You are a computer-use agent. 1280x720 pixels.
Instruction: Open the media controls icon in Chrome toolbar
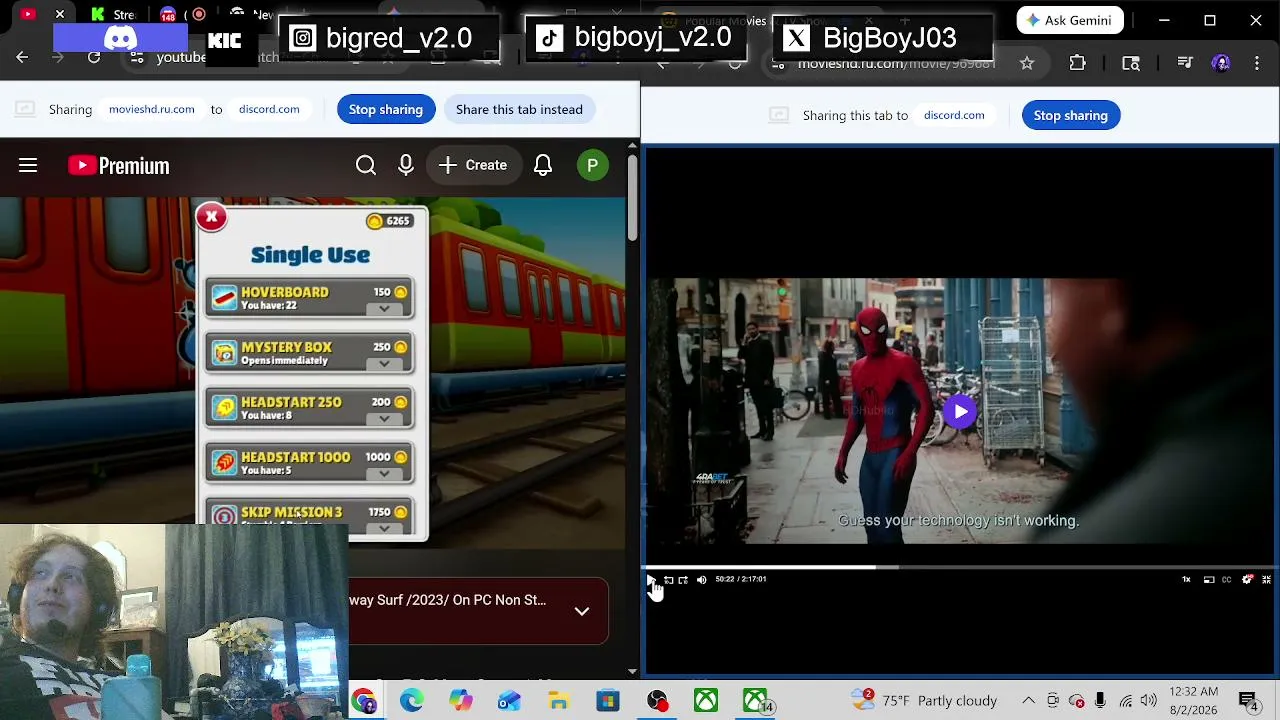(x=1185, y=63)
